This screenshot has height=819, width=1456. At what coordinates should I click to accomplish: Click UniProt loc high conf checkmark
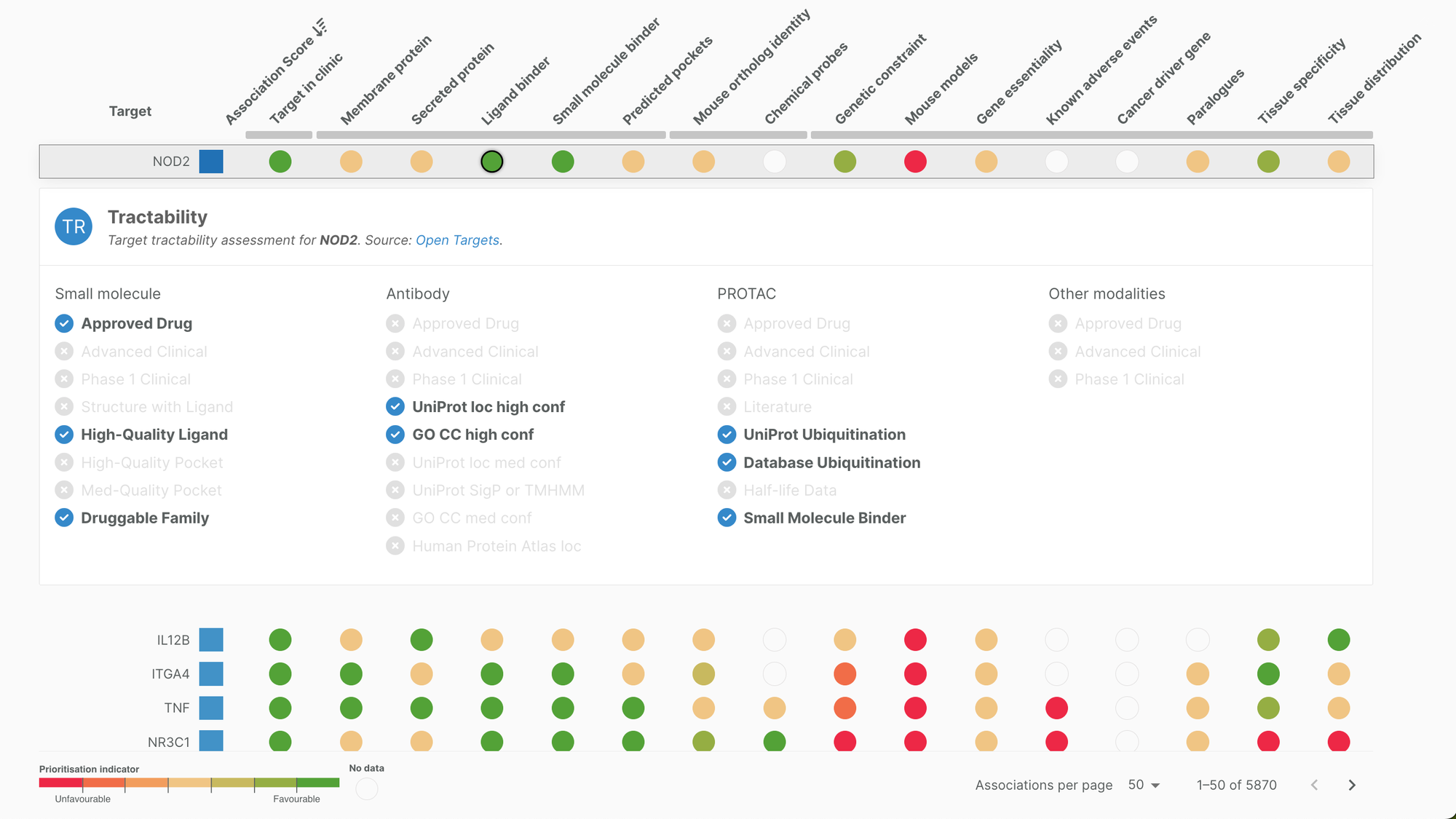pyautogui.click(x=395, y=406)
